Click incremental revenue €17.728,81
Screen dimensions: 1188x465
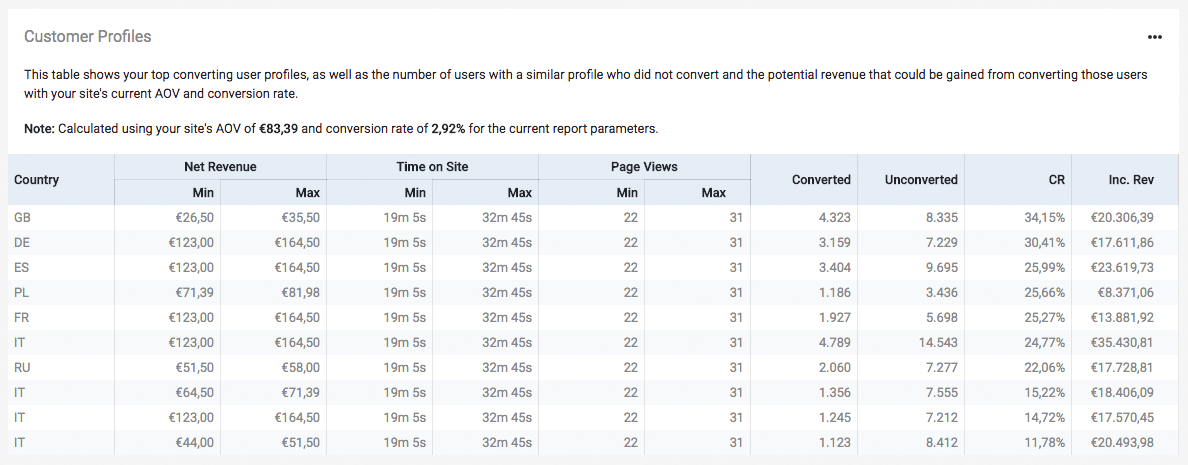[1123, 367]
